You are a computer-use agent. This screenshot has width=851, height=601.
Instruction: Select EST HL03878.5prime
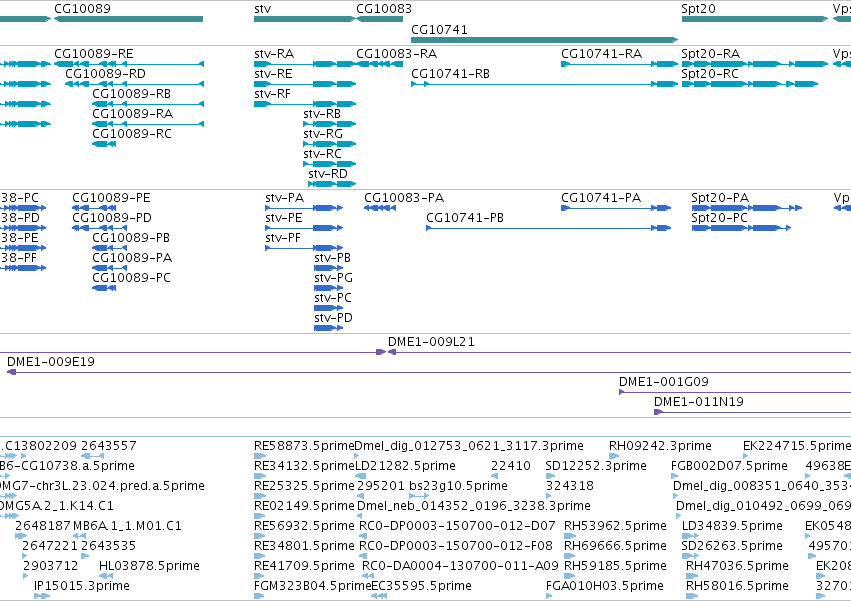(106, 576)
